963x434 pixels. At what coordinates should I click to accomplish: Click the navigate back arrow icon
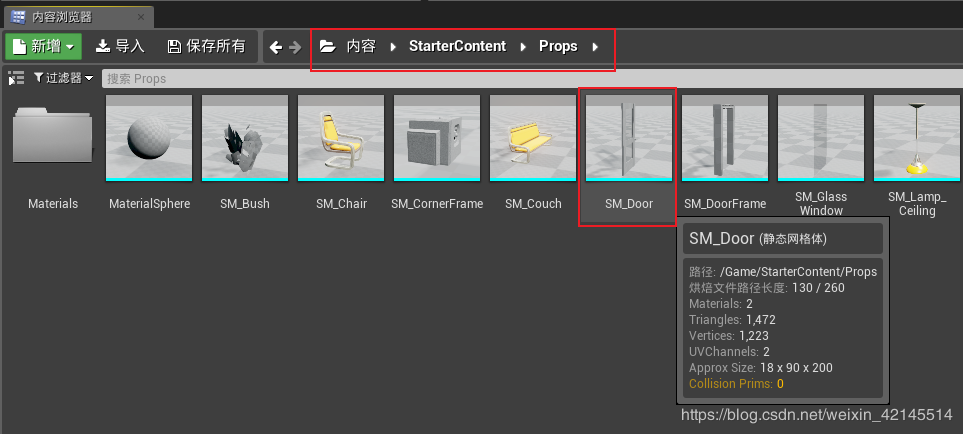click(276, 47)
